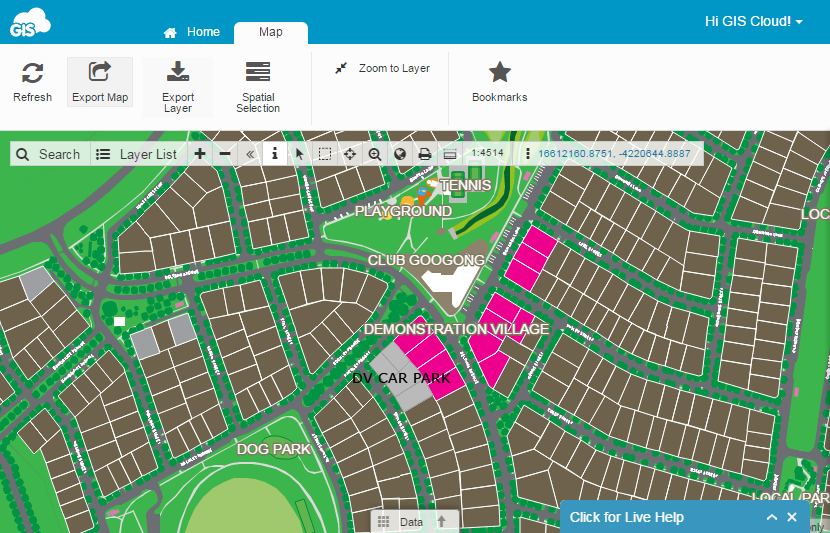Click the print map icon

tap(425, 154)
